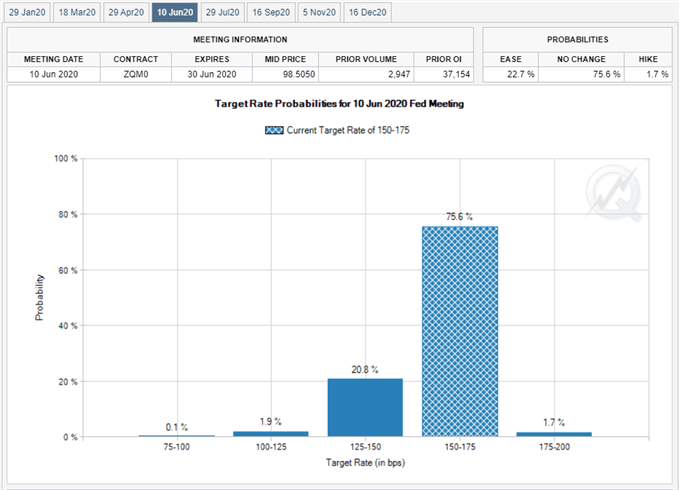Image resolution: width=679 pixels, height=490 pixels.
Task: Click the 75.6 % bar data label
Action: pos(459,216)
